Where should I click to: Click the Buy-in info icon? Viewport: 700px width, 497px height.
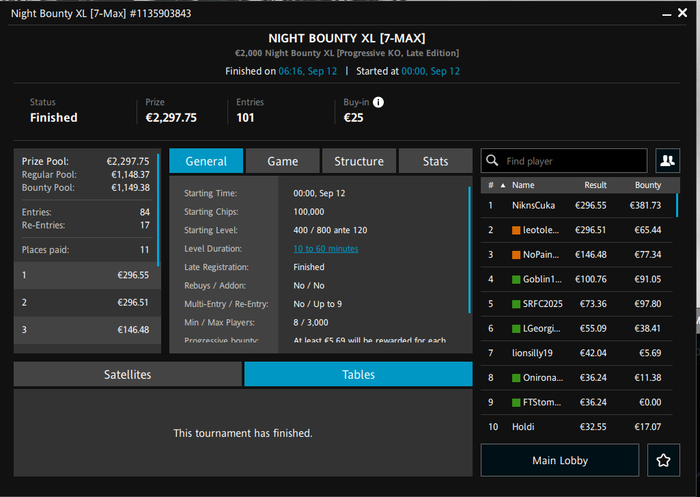click(379, 102)
